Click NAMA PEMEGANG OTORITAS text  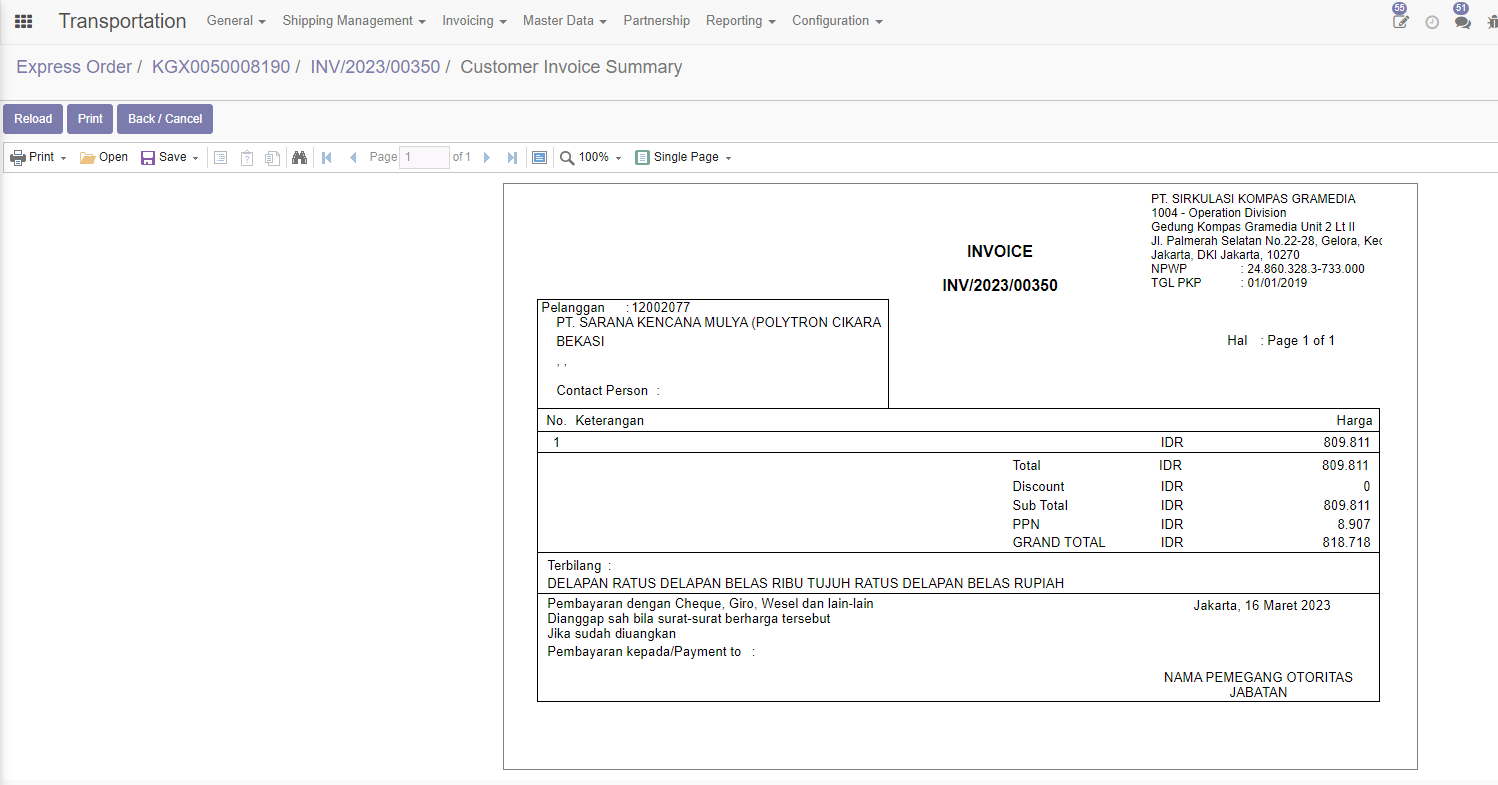(1258, 678)
